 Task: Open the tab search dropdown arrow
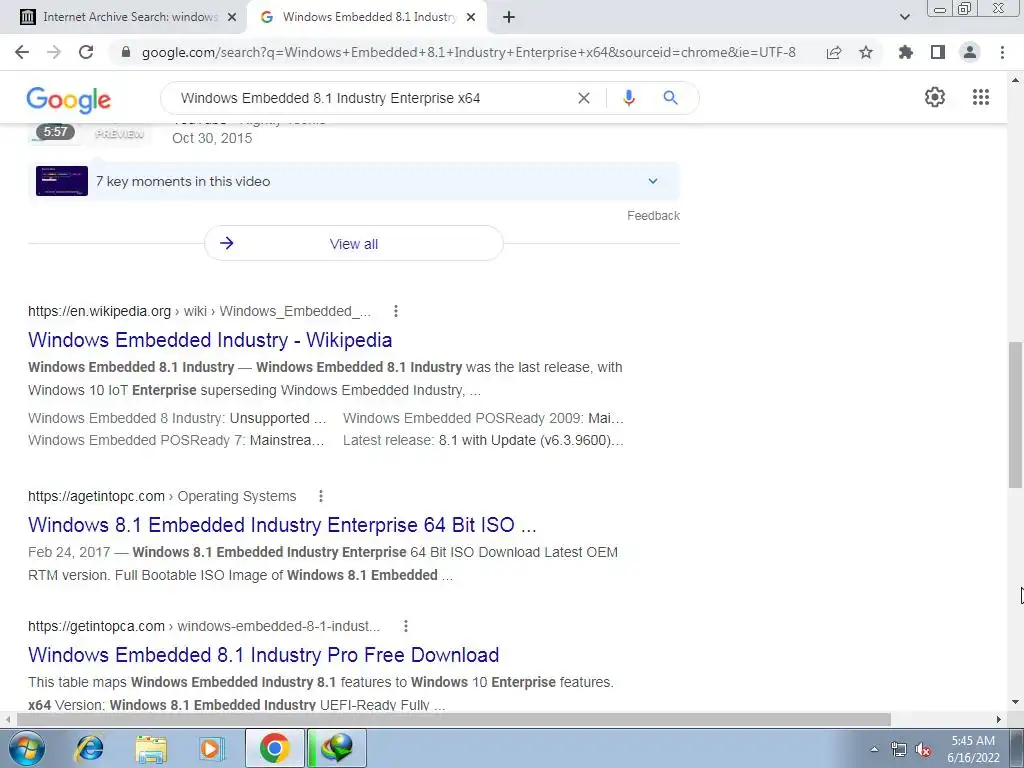pyautogui.click(x=904, y=17)
